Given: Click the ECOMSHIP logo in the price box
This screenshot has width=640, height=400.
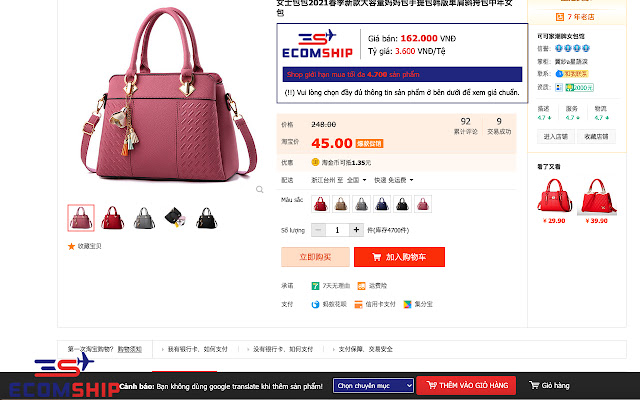Looking at the screenshot, I should [318, 44].
